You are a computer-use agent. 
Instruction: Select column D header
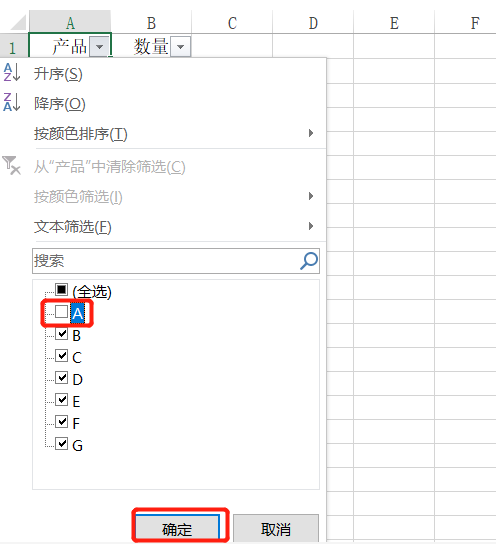[313, 22]
